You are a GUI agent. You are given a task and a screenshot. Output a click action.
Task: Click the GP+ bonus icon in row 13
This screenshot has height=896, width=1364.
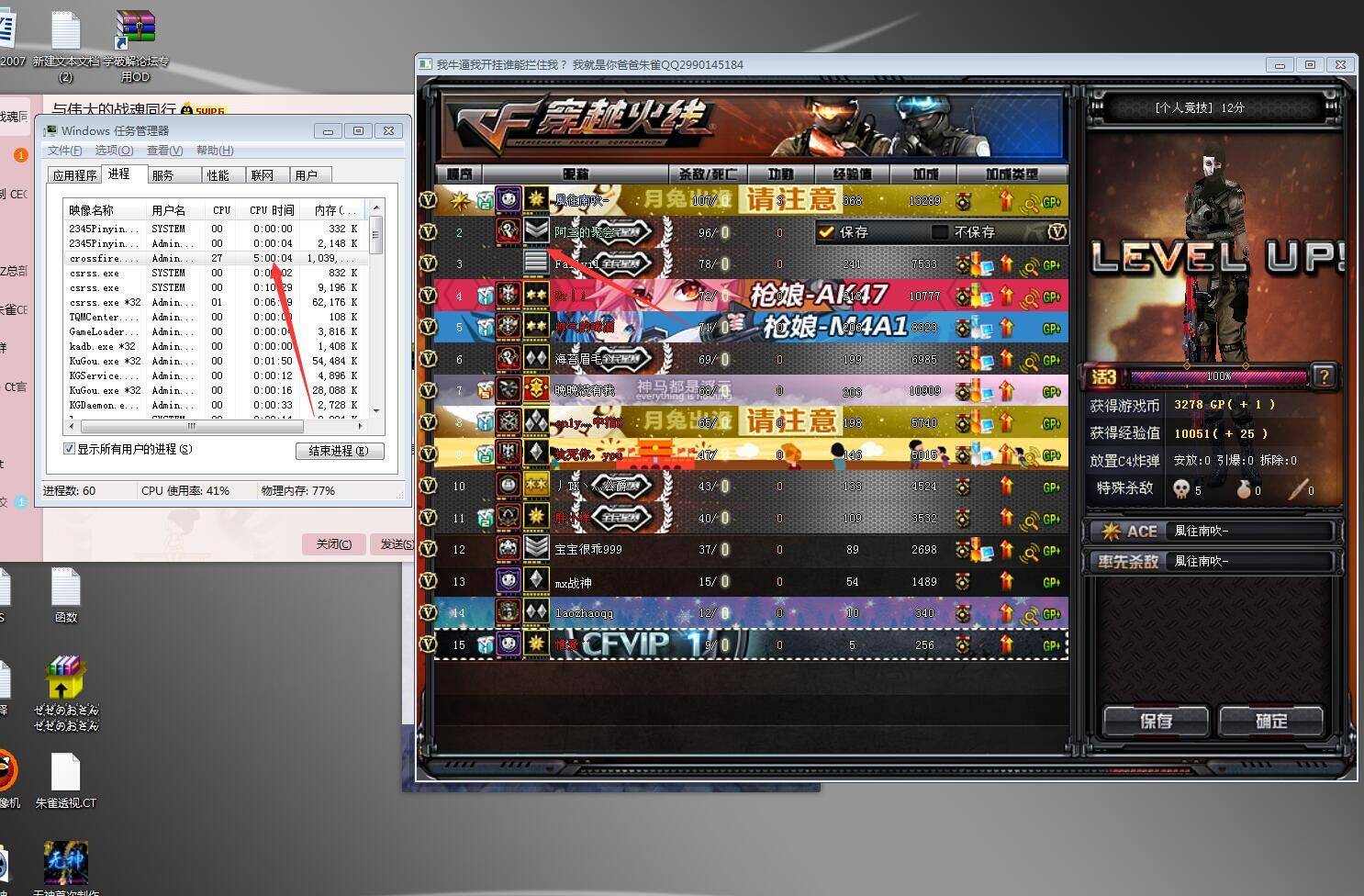click(x=1051, y=582)
